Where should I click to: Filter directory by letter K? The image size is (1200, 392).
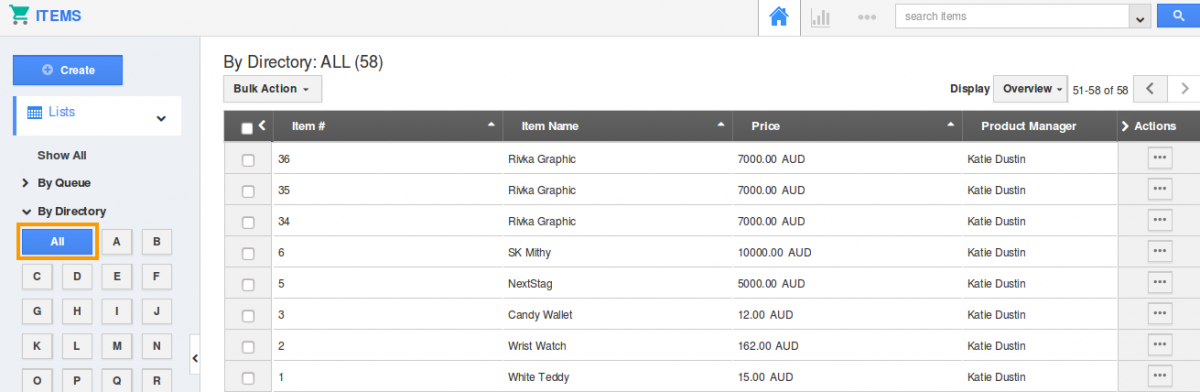pos(37,346)
